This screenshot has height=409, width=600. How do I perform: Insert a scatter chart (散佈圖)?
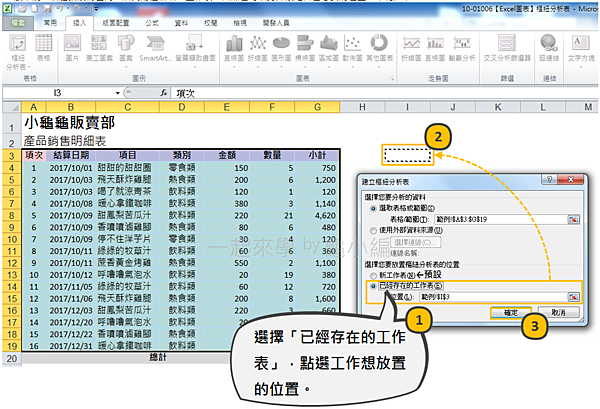pos(352,50)
